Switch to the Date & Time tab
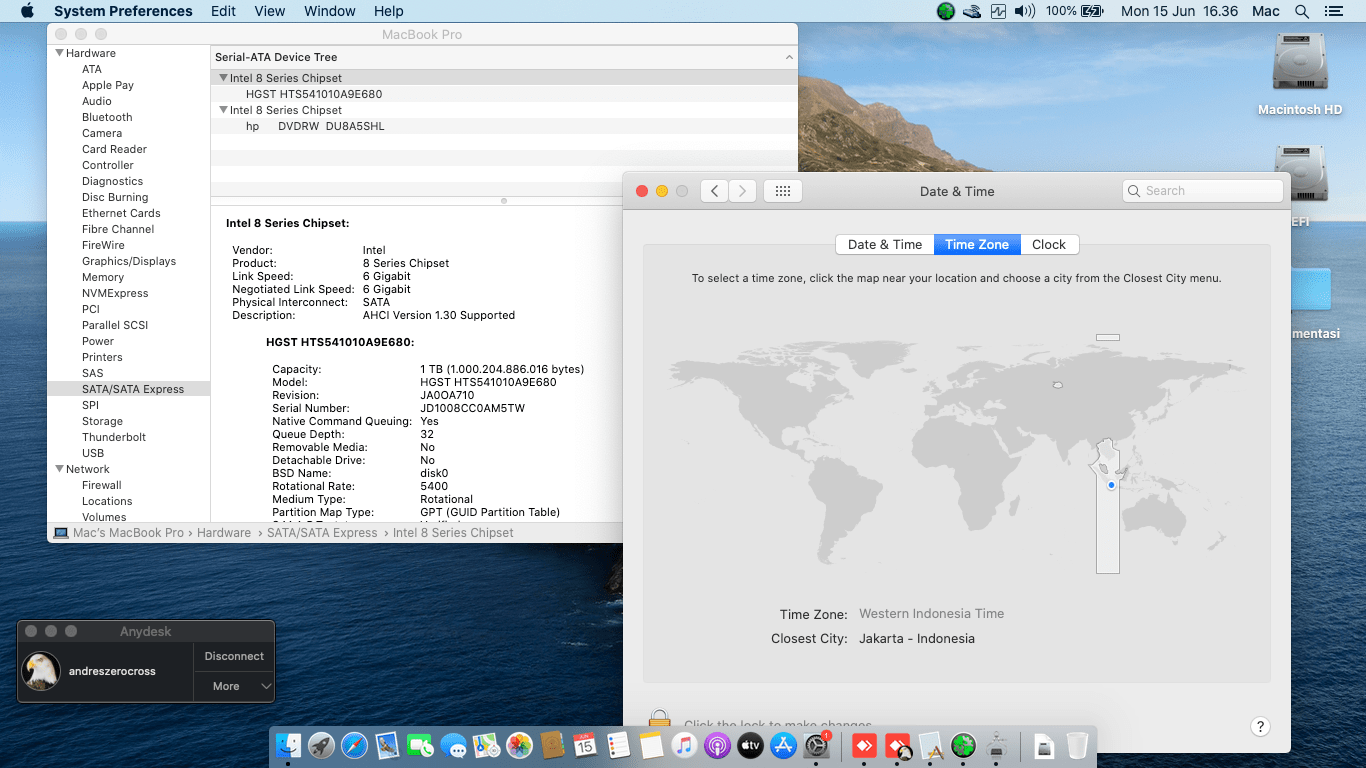 click(x=885, y=245)
